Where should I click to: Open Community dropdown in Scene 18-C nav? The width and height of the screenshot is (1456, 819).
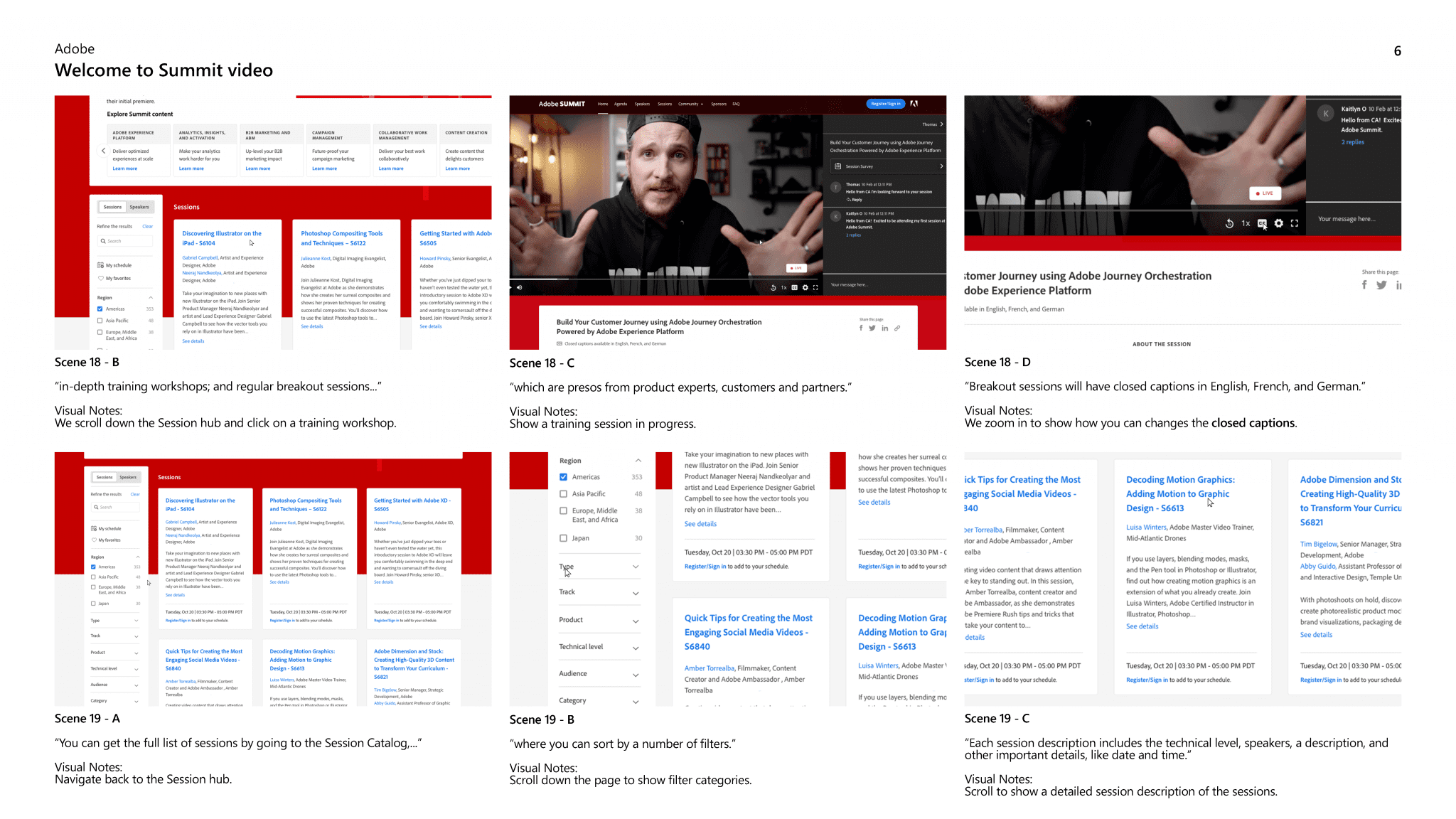pyautogui.click(x=690, y=104)
